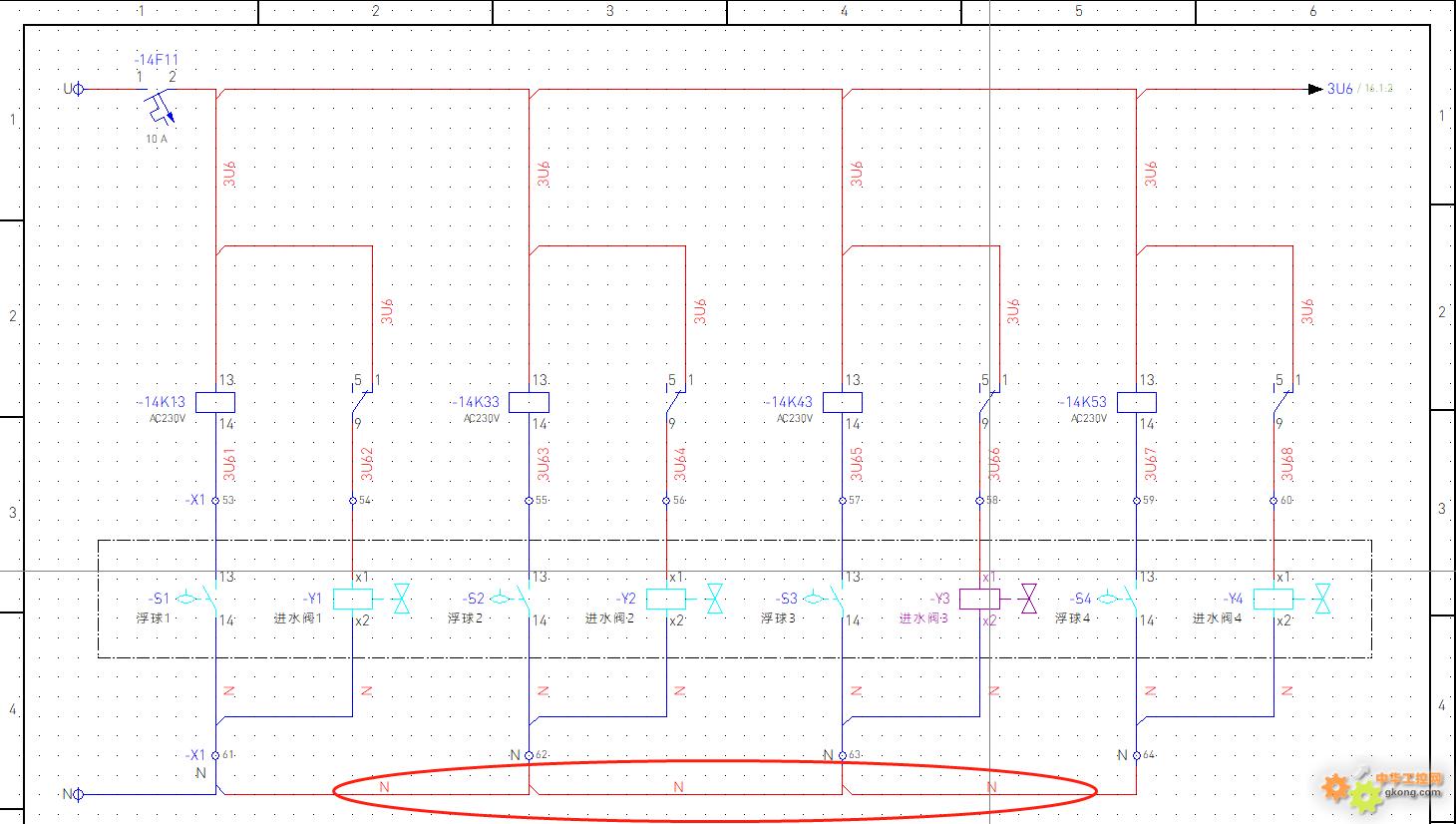
Task: Select neutral terminal 61 of -X1
Action: click(215, 755)
